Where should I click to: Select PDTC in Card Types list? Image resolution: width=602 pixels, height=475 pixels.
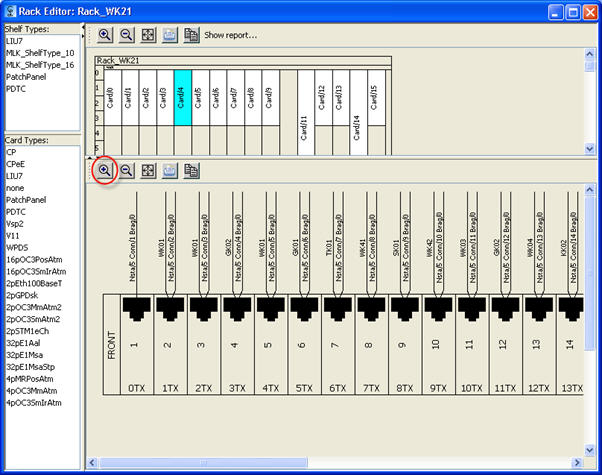16,212
